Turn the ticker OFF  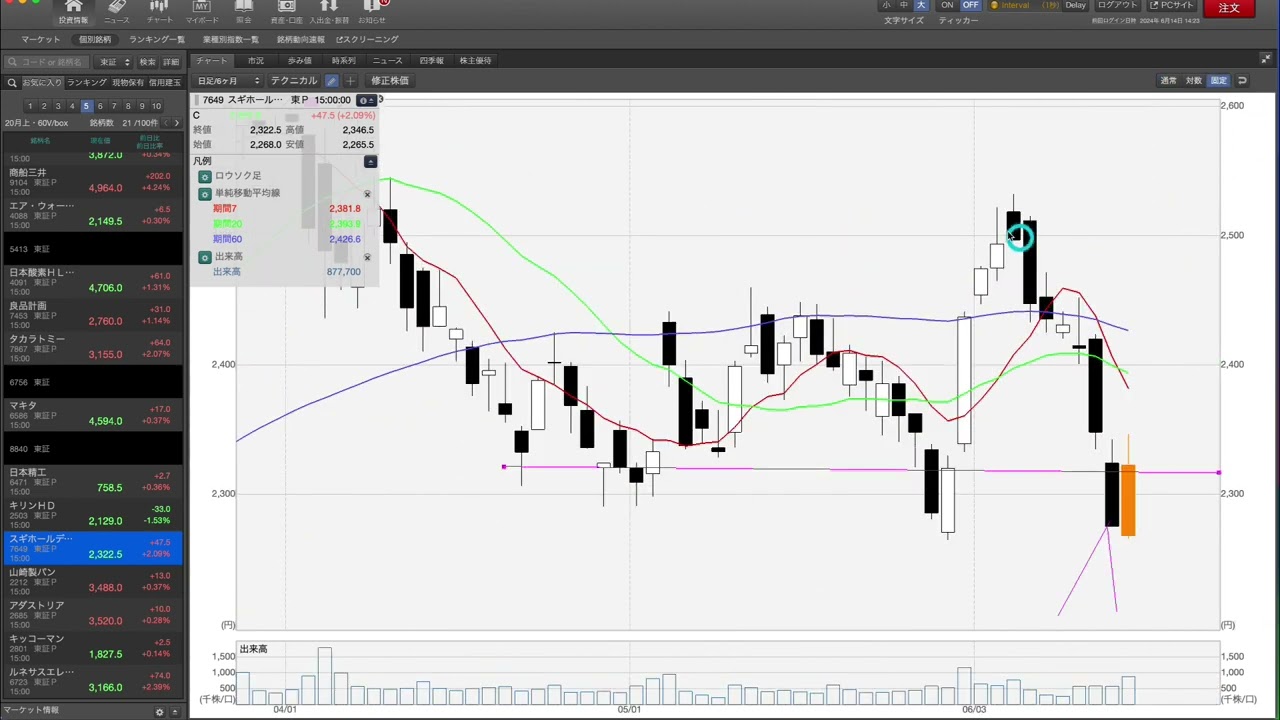click(970, 5)
